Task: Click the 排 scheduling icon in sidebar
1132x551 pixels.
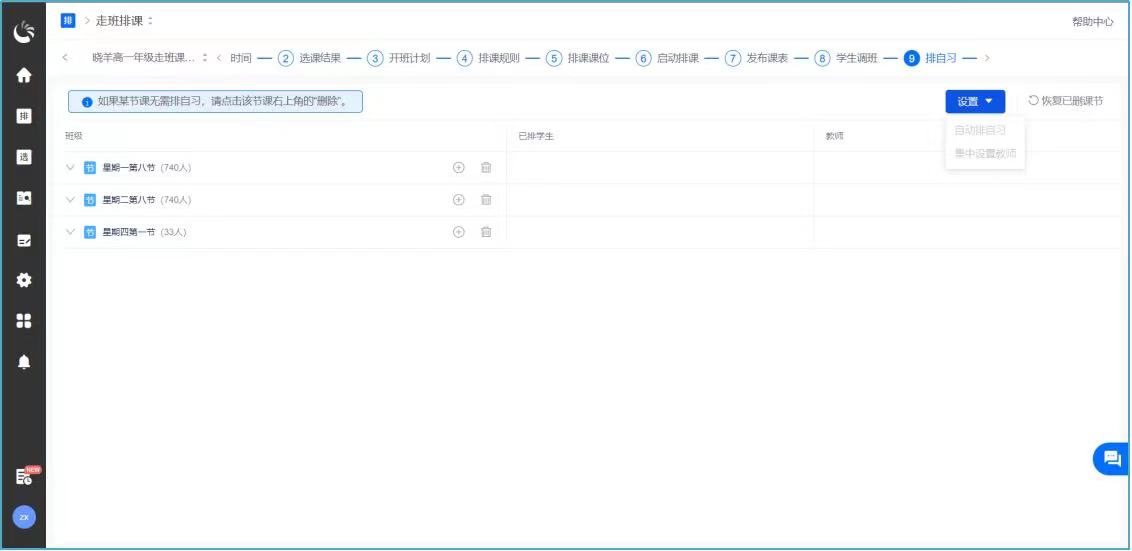Action: pos(24,116)
